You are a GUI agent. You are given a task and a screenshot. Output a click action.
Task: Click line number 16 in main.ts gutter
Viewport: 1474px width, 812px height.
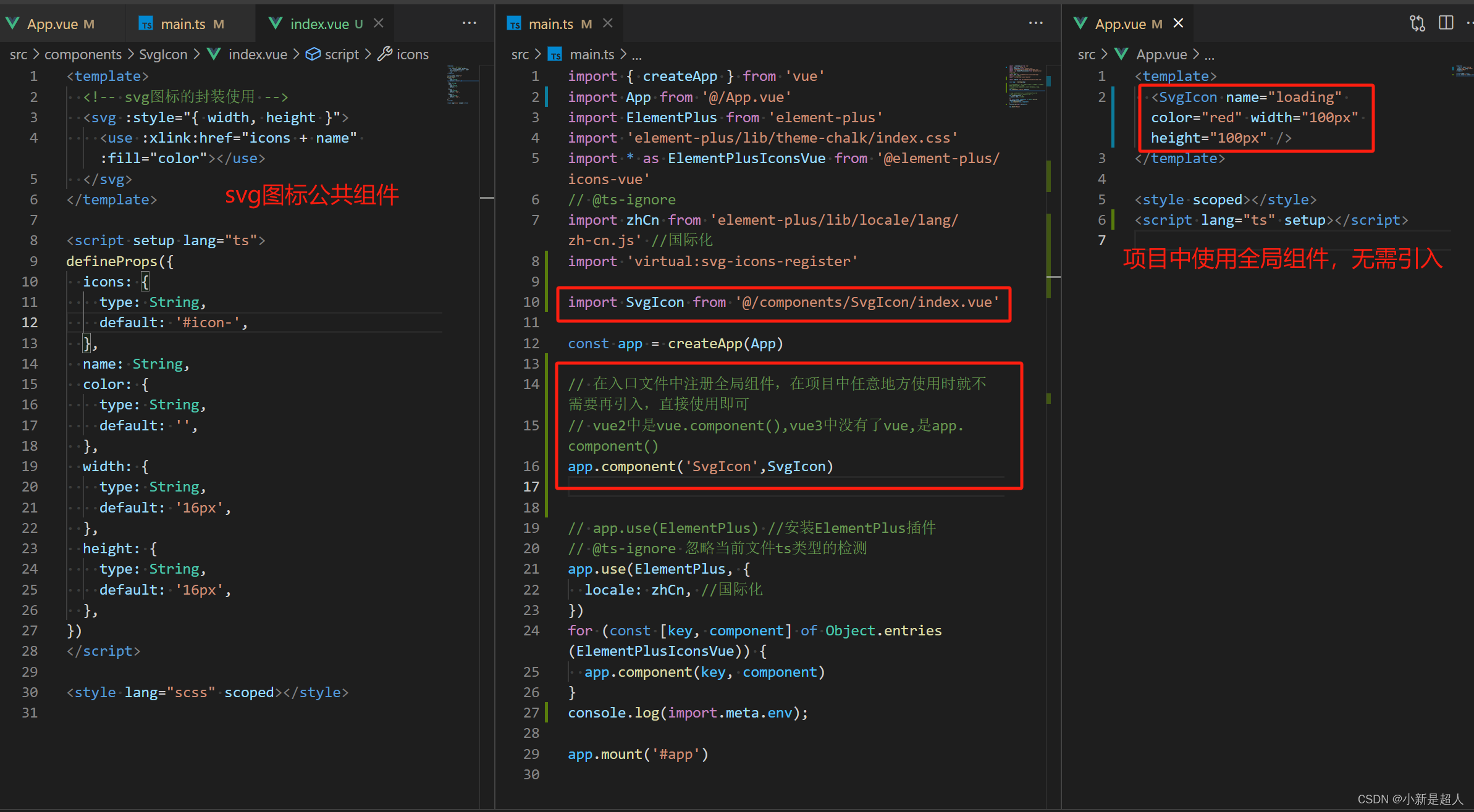tap(531, 466)
